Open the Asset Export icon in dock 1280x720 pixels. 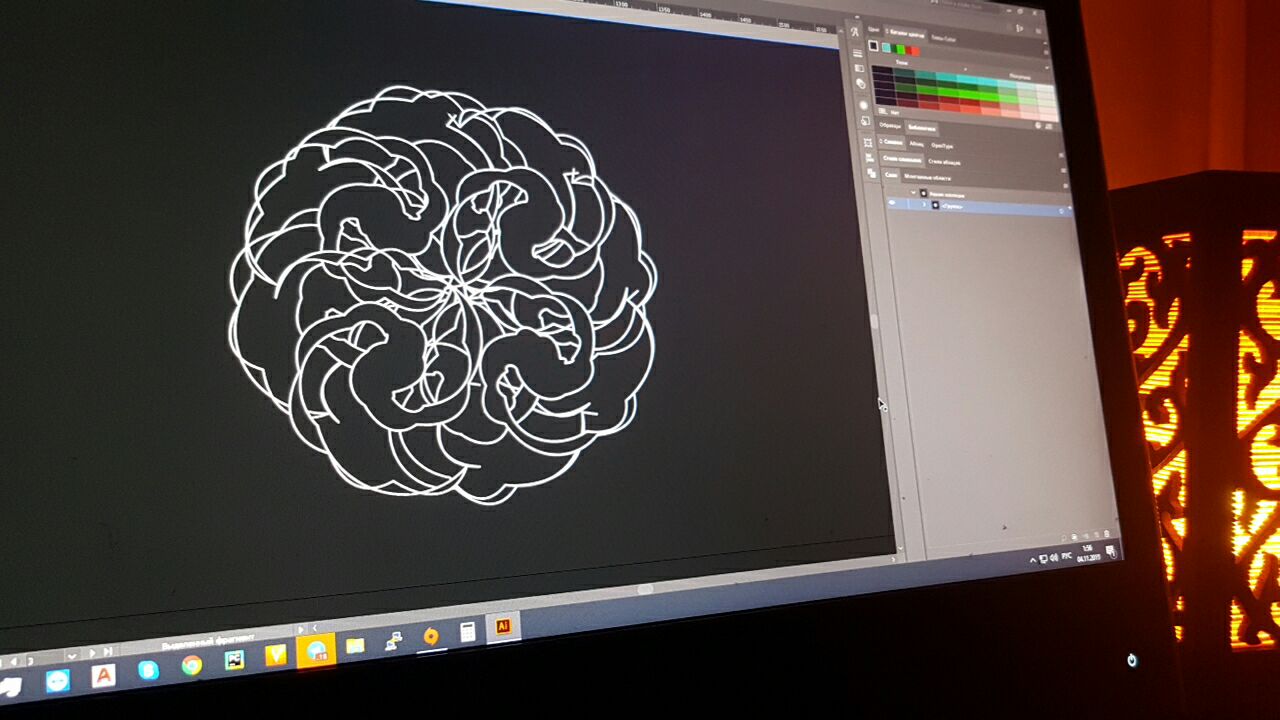(865, 121)
